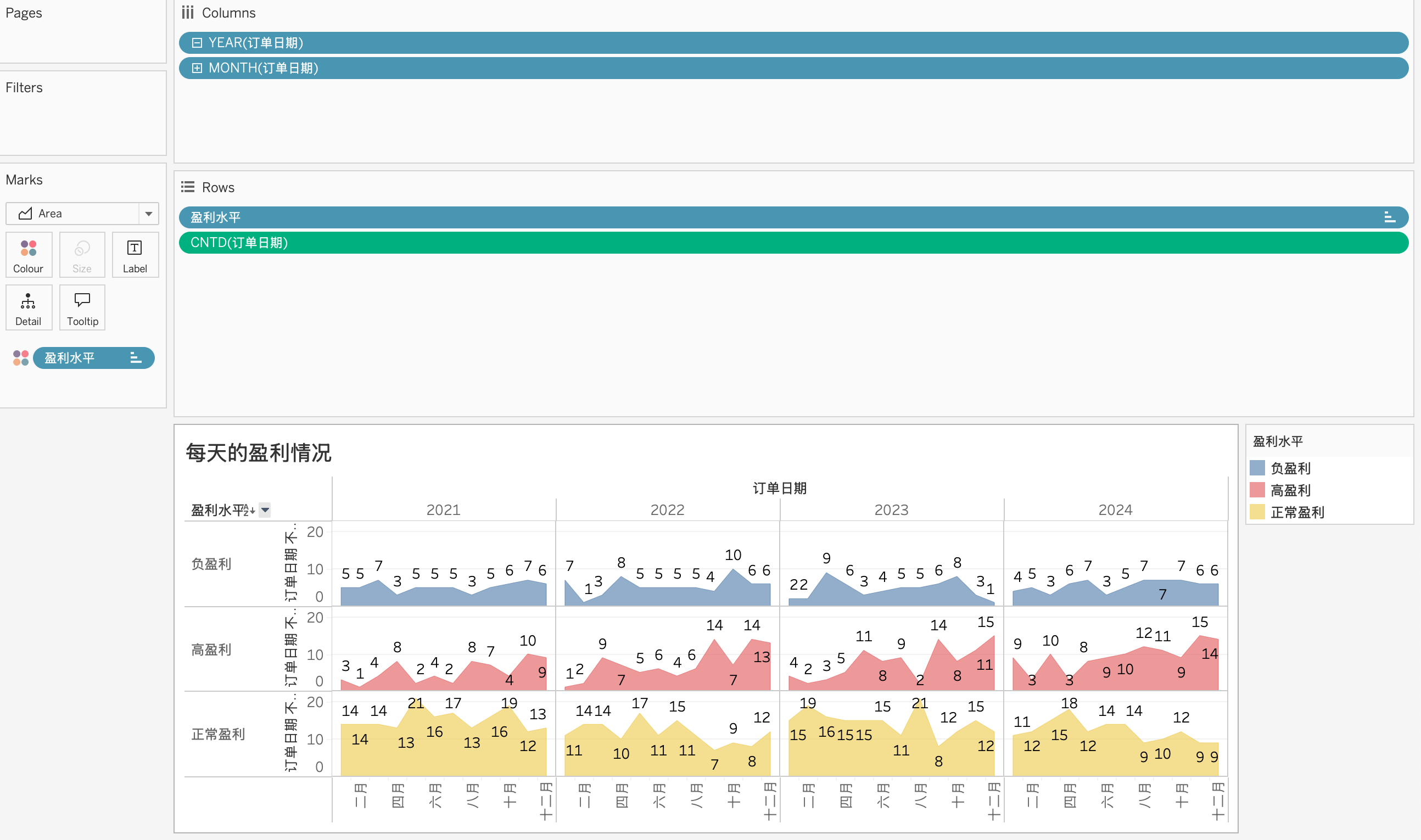Open the Area mark type dropdown

pos(148,214)
